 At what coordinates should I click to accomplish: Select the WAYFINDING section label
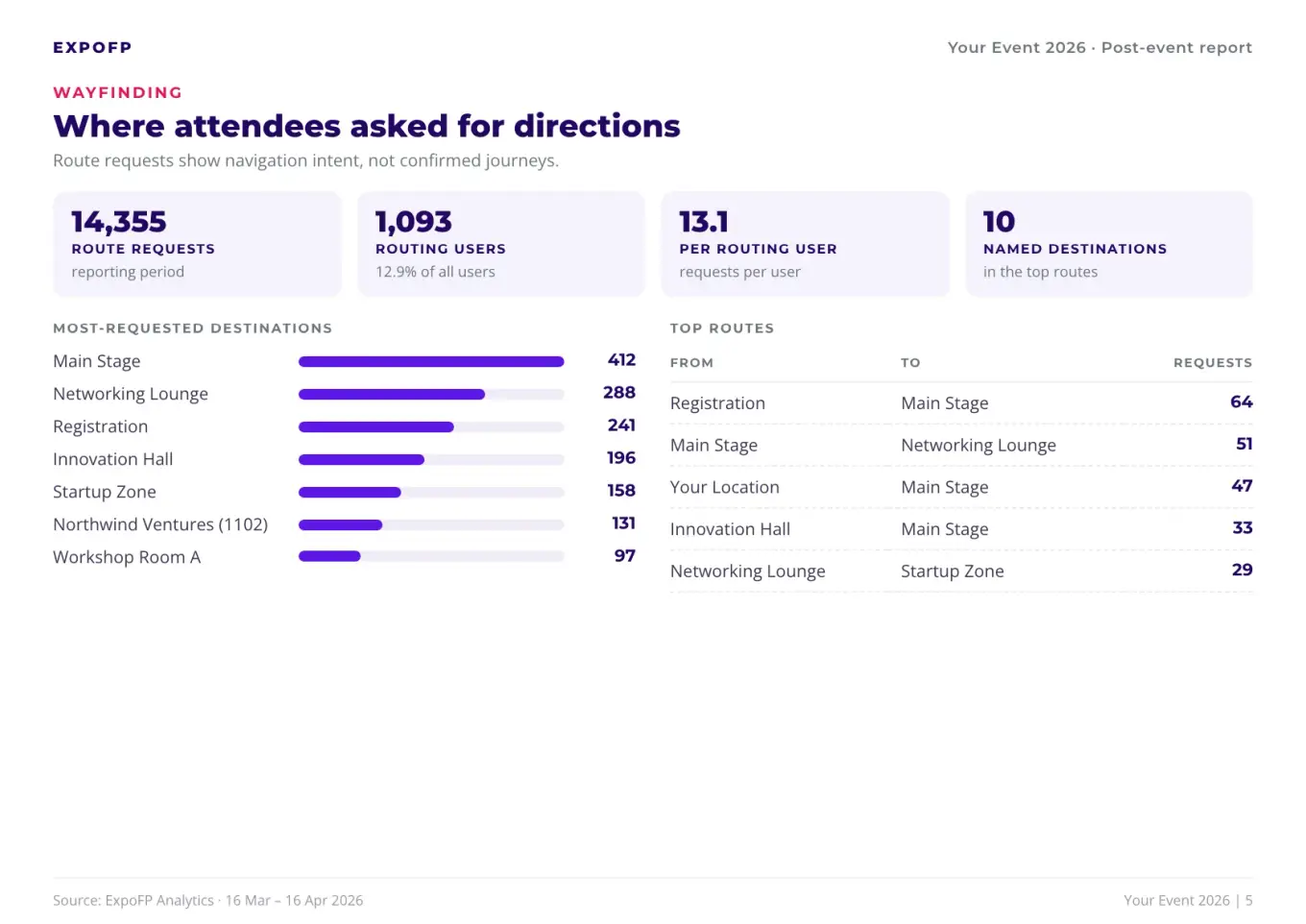click(x=117, y=92)
